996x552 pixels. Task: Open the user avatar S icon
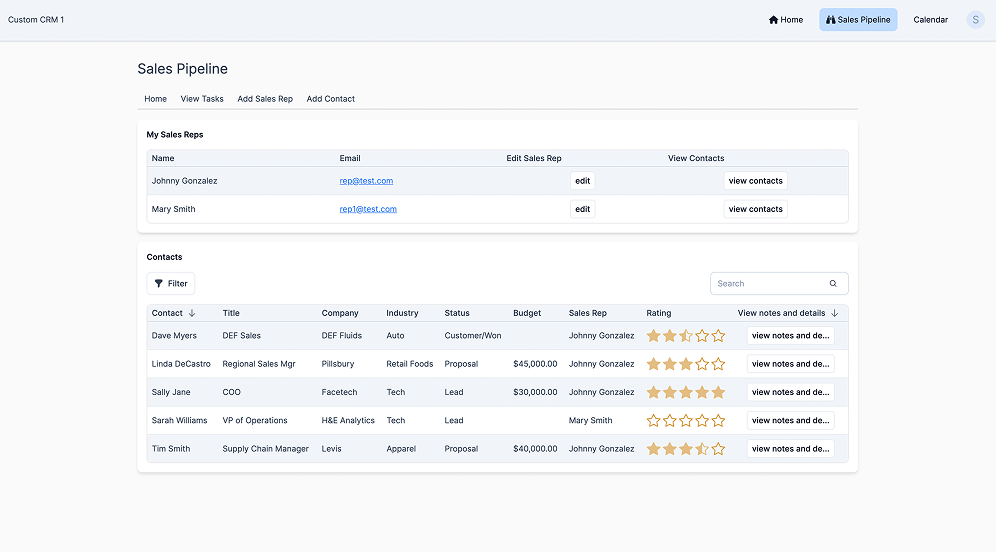click(x=975, y=20)
